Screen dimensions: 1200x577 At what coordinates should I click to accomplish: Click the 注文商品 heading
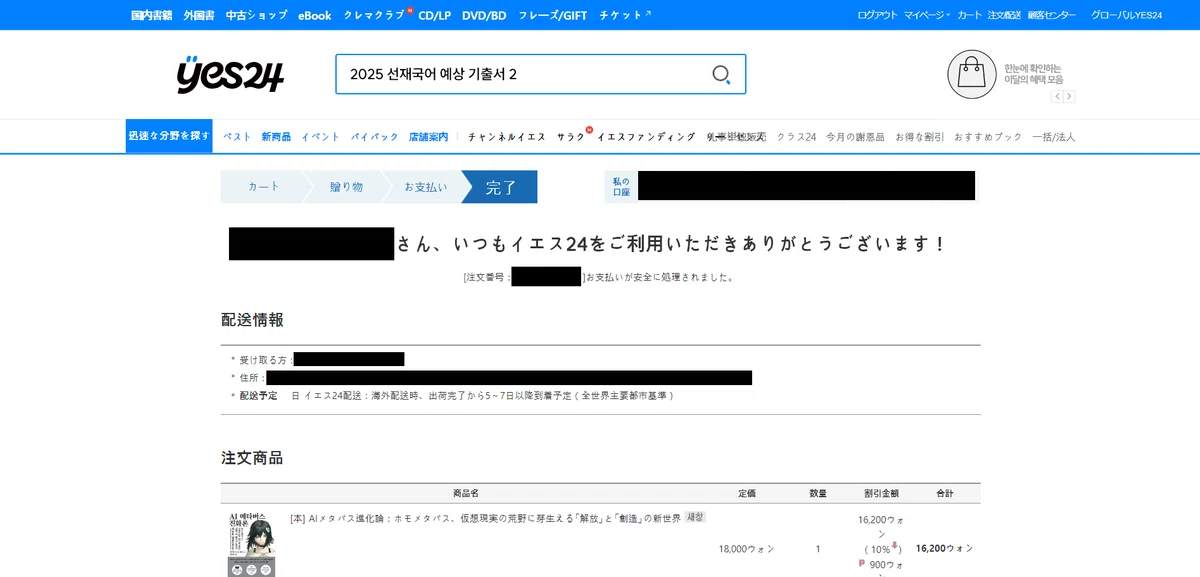(x=252, y=458)
